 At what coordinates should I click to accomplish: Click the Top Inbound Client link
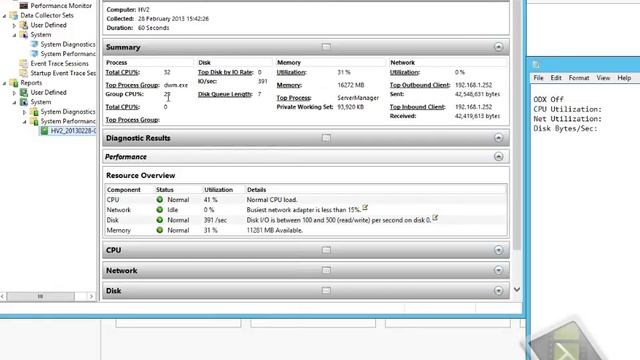click(x=417, y=107)
